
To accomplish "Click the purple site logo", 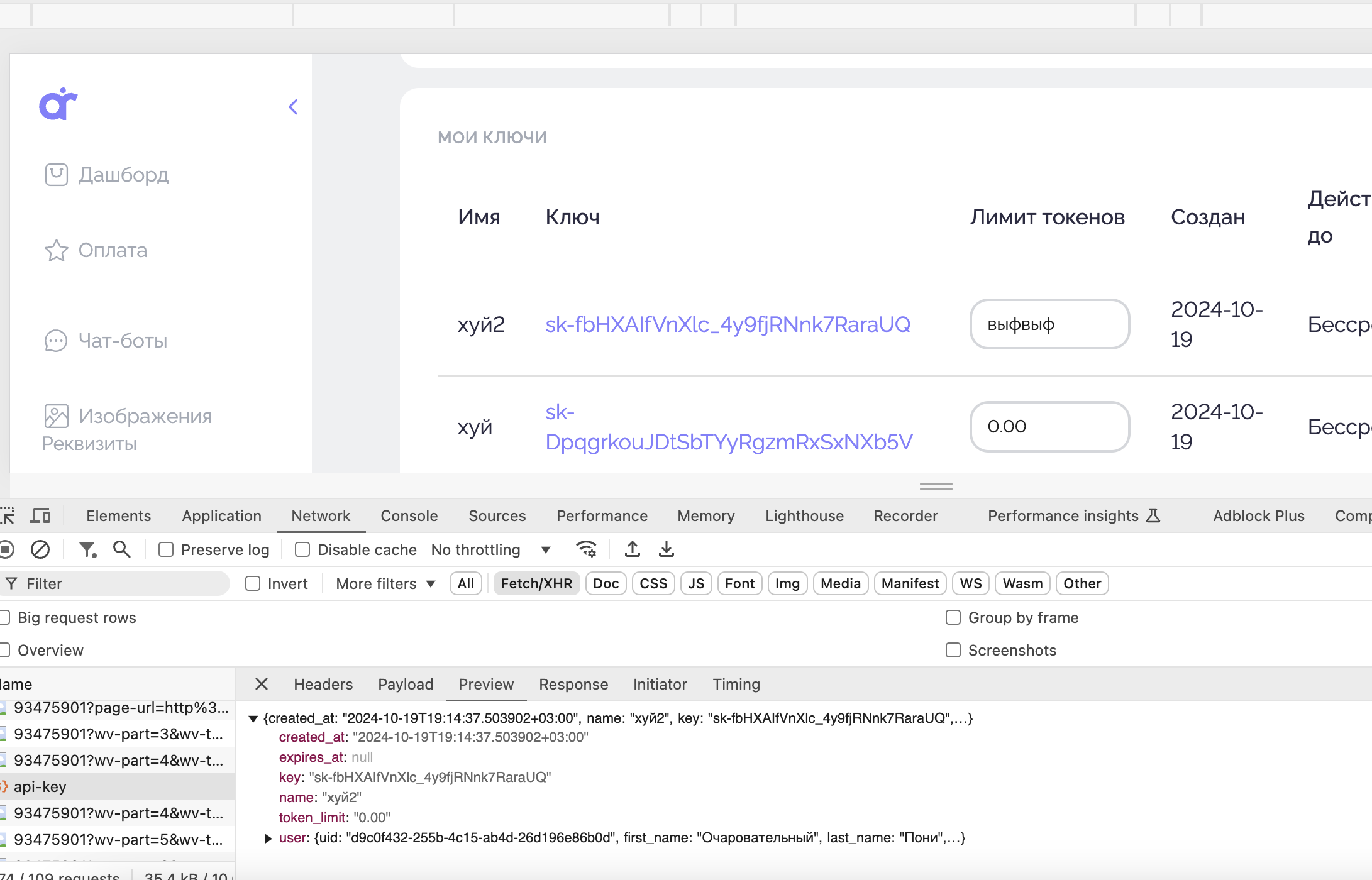I will (58, 104).
